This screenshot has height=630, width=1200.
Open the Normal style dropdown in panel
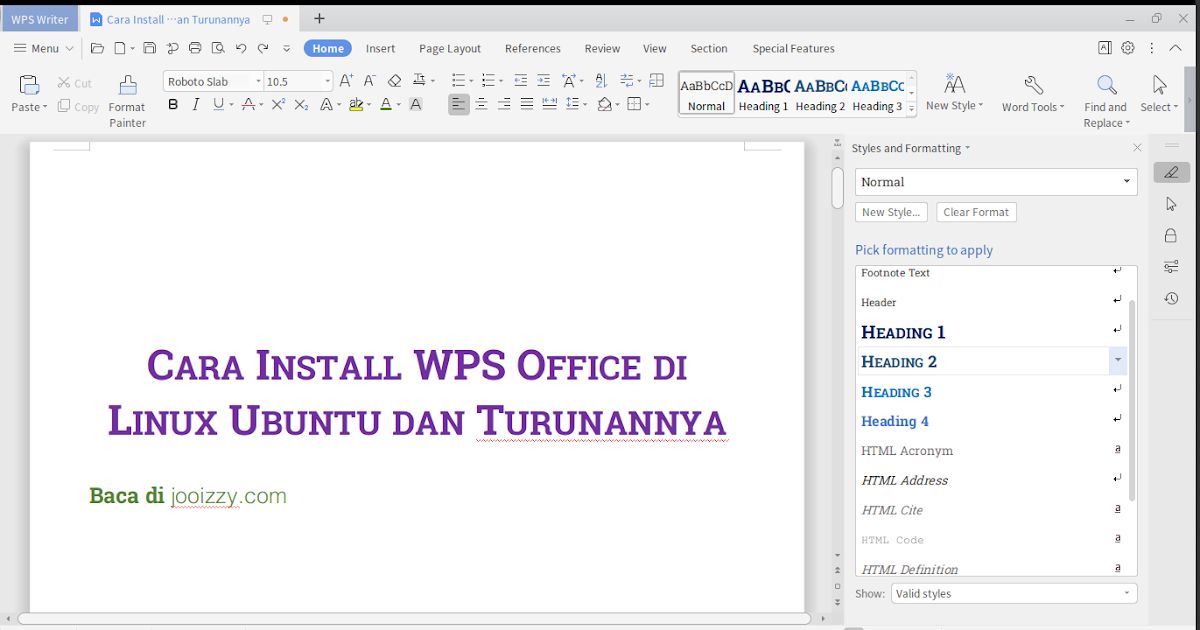(1127, 182)
